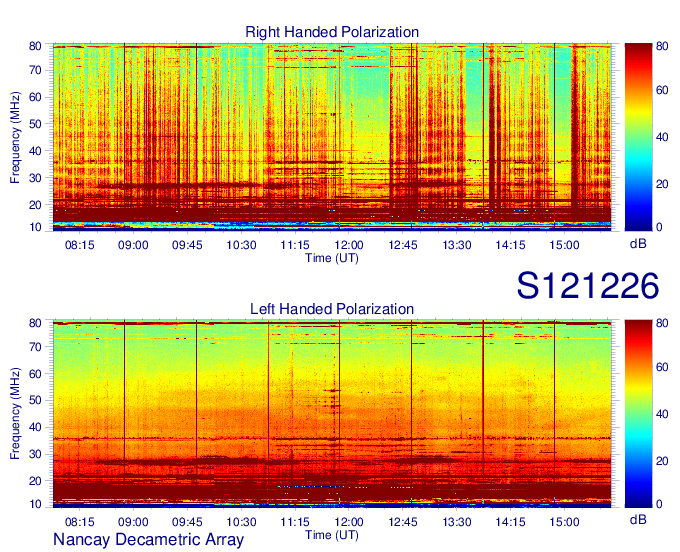The image size is (680, 552).
Task: Click the right-handed polarization spectrogram image
Action: pyautogui.click(x=332, y=137)
